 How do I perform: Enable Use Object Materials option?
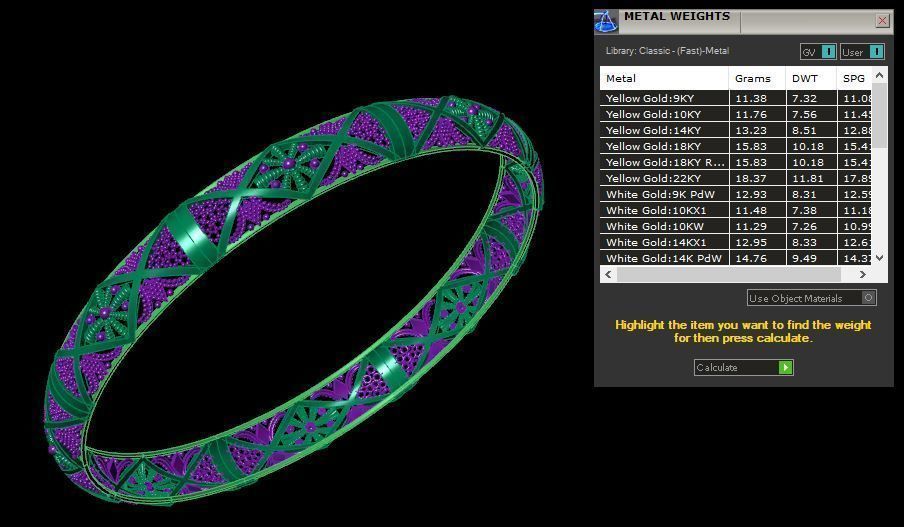point(812,298)
